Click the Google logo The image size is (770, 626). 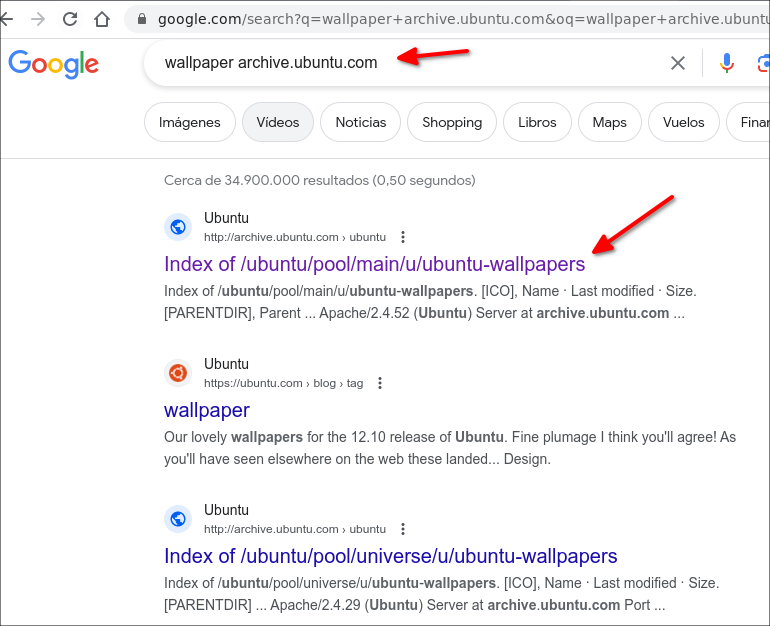tap(54, 64)
